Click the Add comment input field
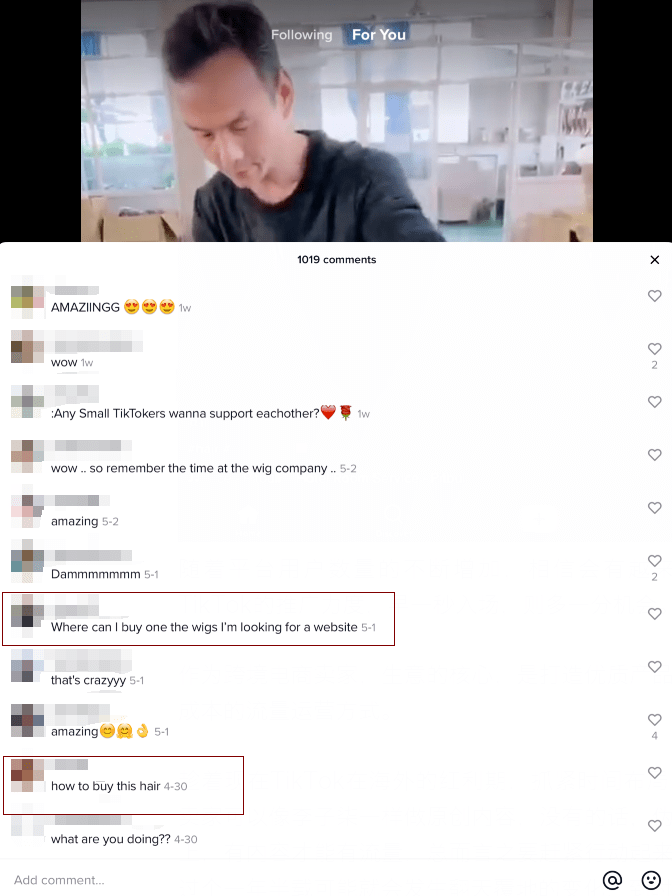The image size is (672, 896). click(297, 880)
